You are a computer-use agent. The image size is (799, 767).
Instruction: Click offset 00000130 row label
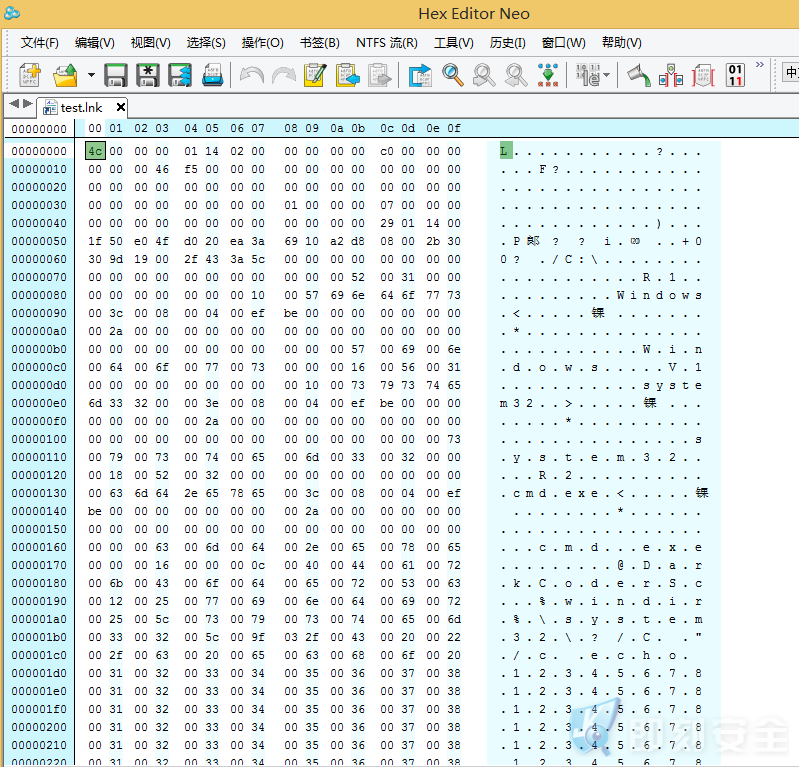tap(39, 493)
